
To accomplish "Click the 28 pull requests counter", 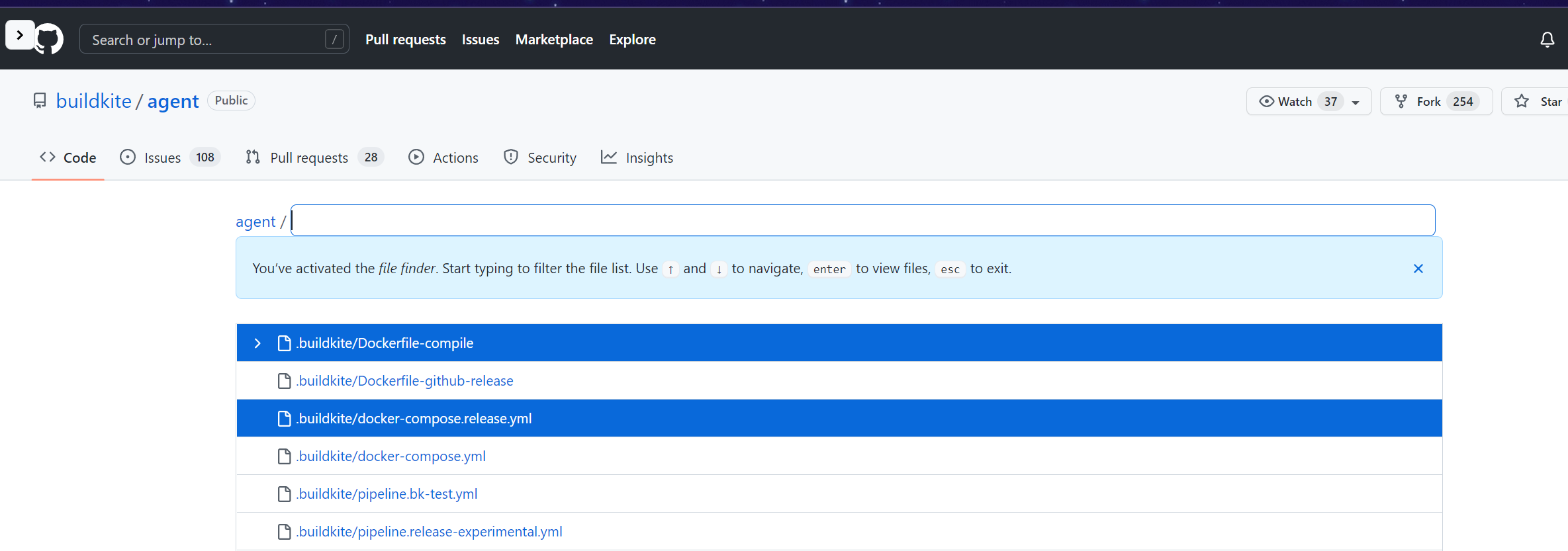I will [x=371, y=157].
